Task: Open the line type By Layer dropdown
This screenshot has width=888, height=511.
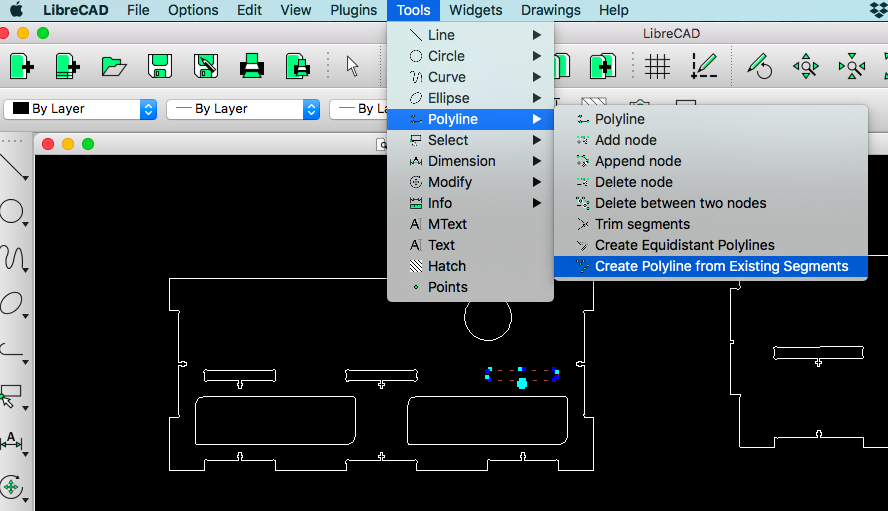Action: pos(359,109)
